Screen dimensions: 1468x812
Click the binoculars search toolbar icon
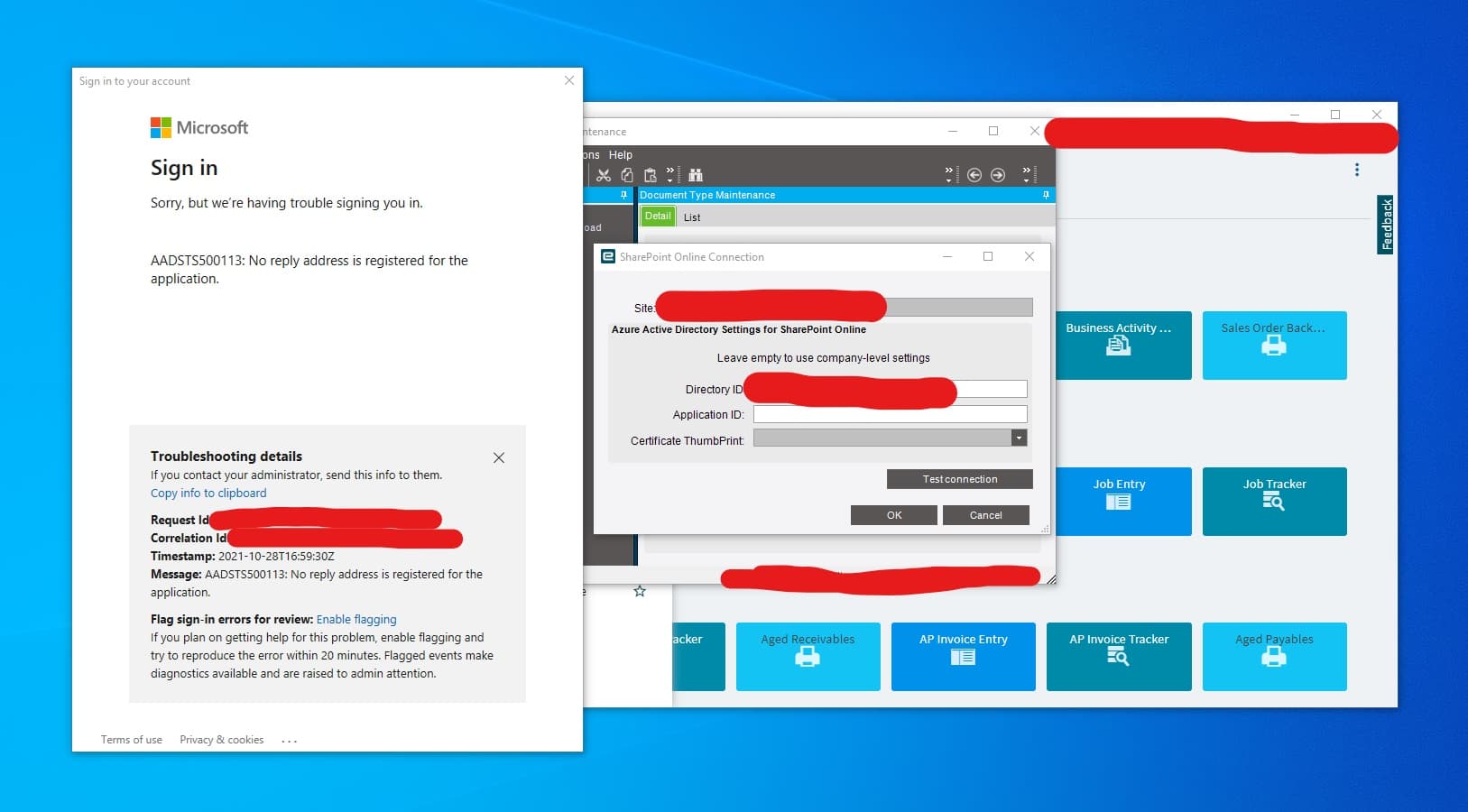pyautogui.click(x=696, y=175)
